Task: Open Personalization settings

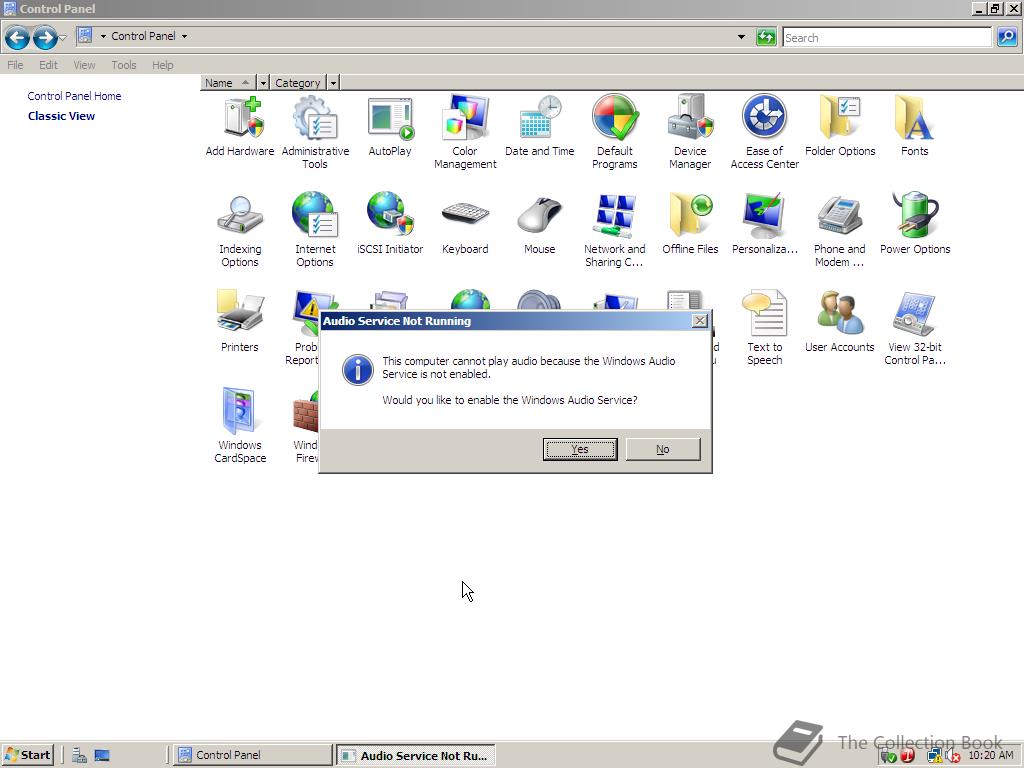Action: 765,225
